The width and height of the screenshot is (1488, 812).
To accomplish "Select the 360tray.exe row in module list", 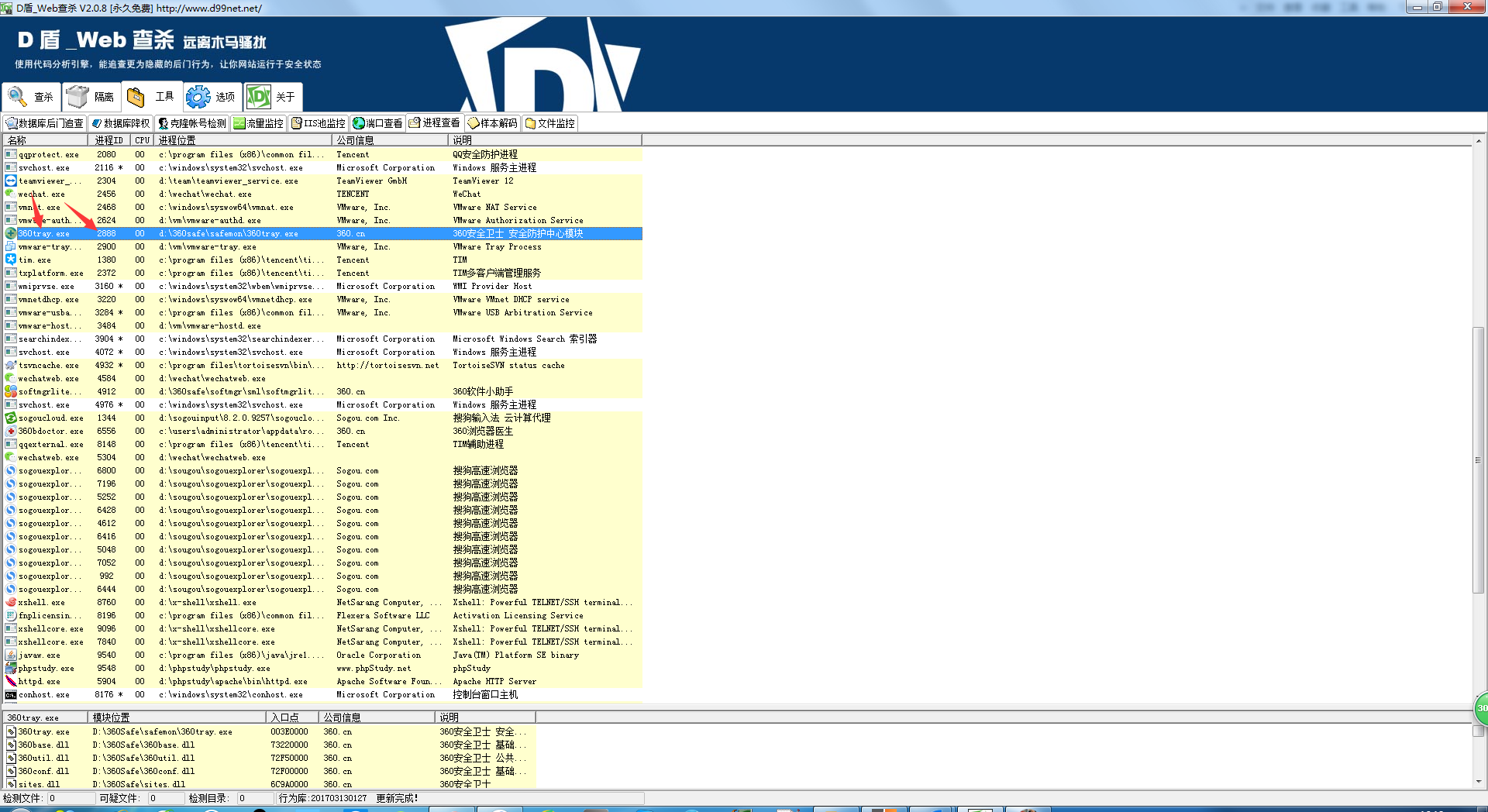I will 270,731.
